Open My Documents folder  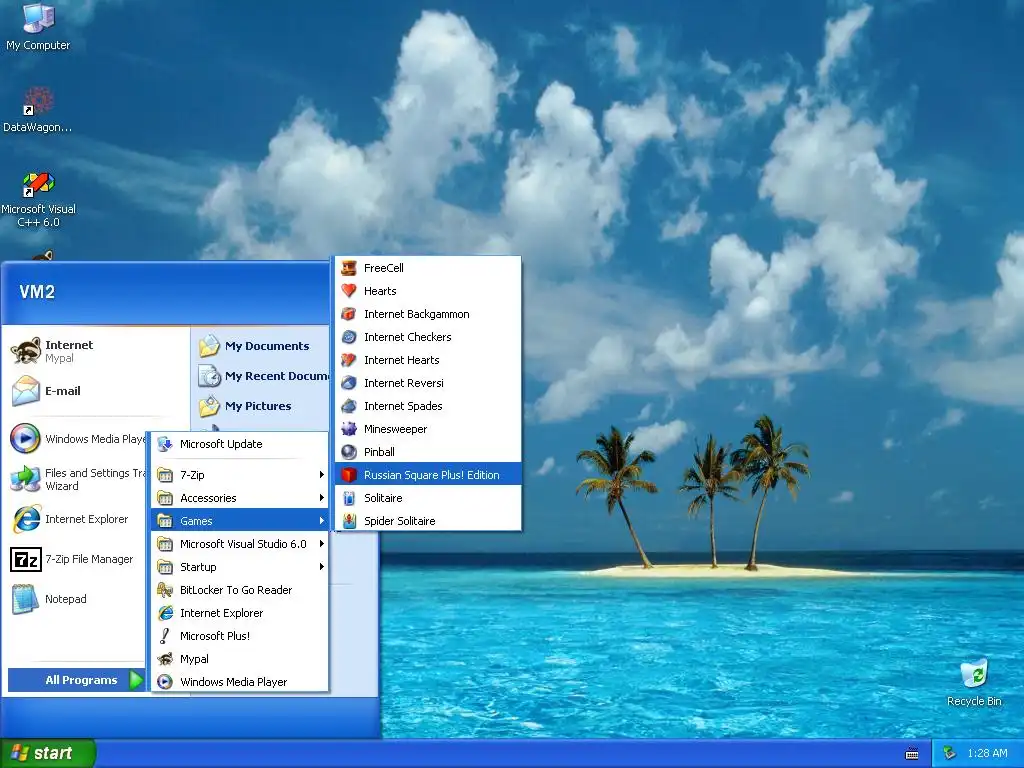(262, 346)
